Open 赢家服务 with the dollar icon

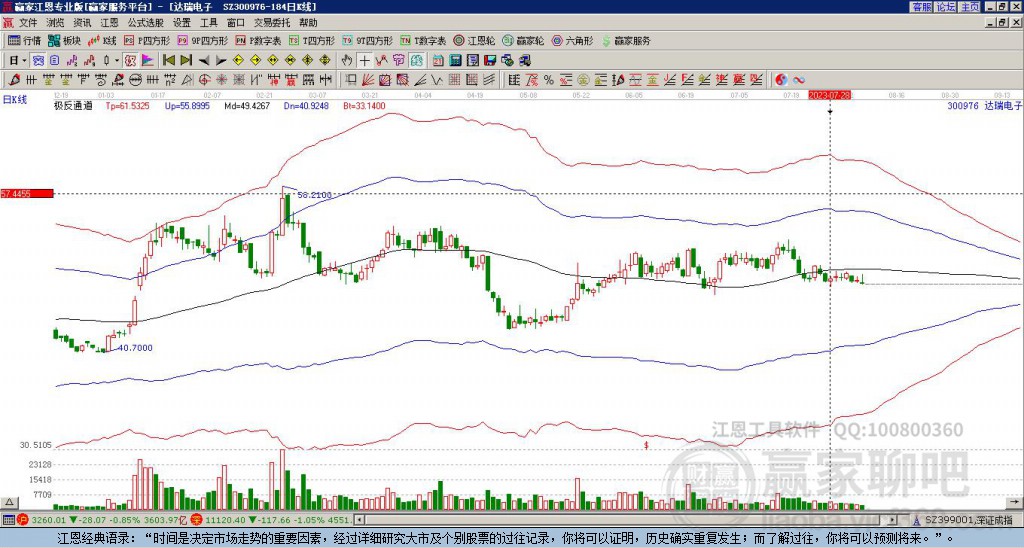(x=626, y=40)
